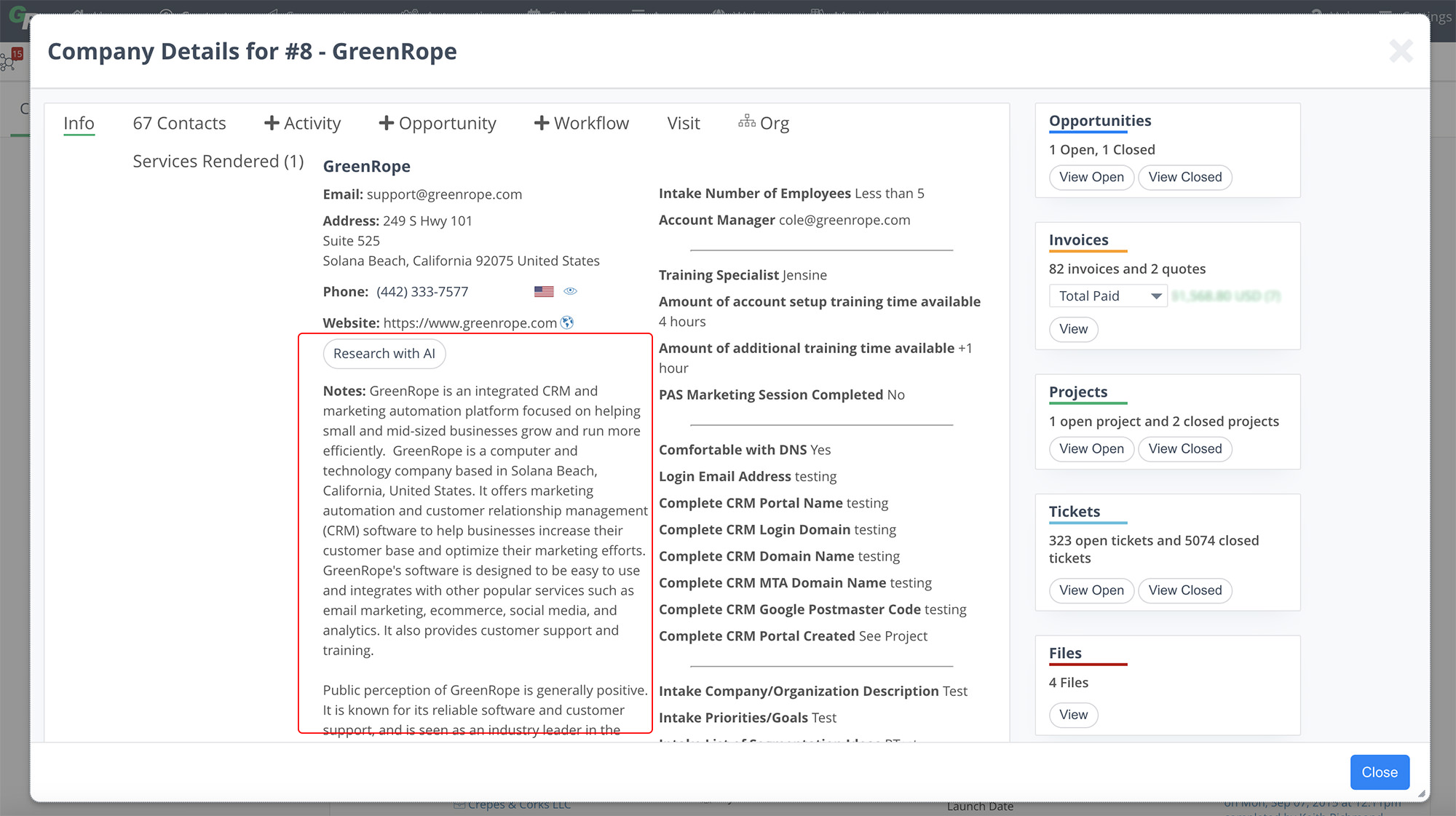This screenshot has height=816, width=1456.
Task: Click View Open tickets button
Action: [1091, 589]
